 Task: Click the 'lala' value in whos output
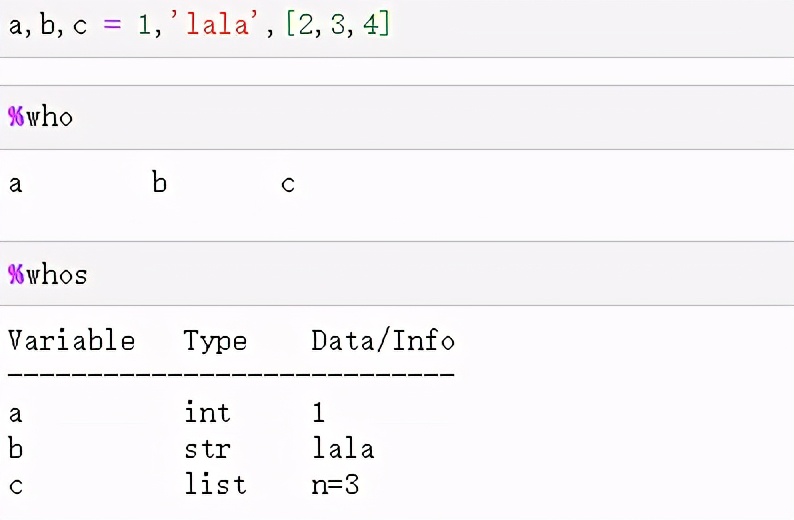point(343,448)
